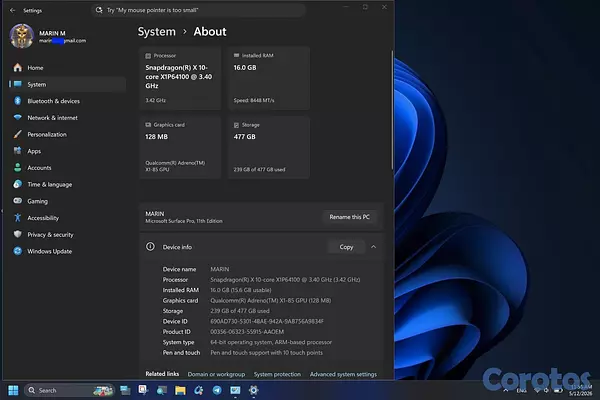Open Task View from the taskbar
This screenshot has height=400, width=600.
click(125, 390)
